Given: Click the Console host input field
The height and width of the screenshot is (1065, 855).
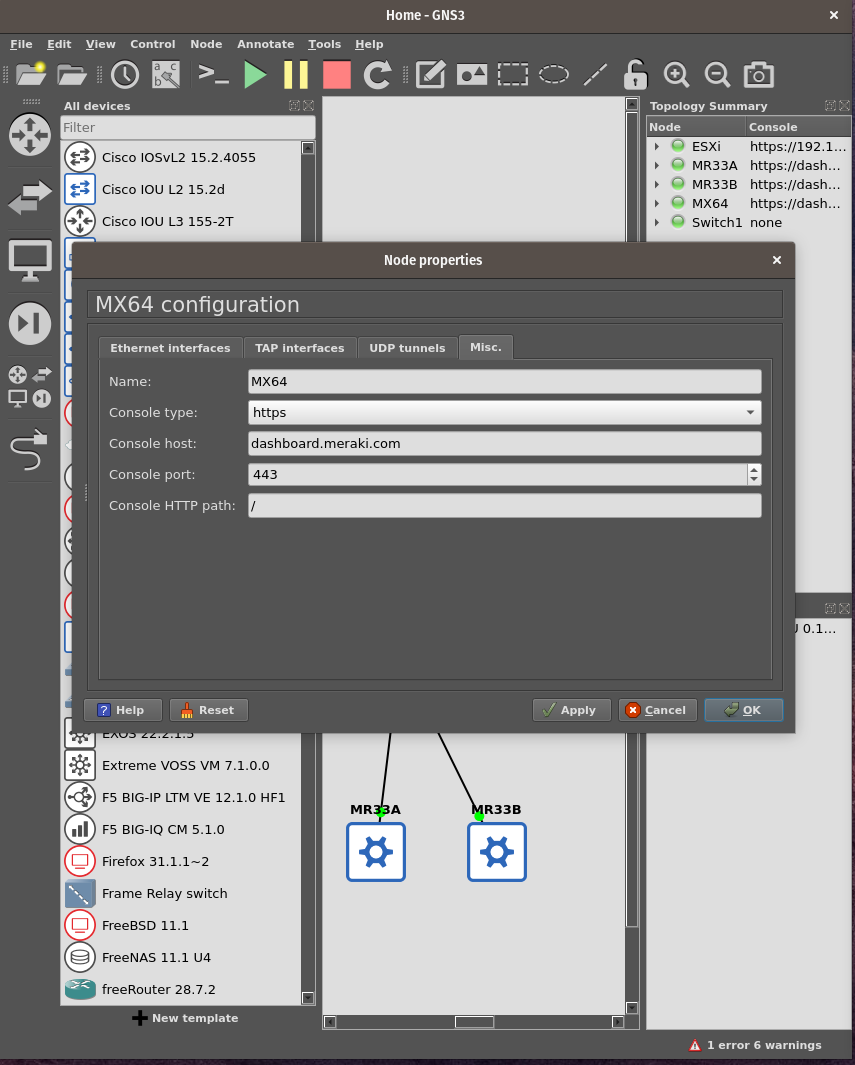Looking at the screenshot, I should (x=500, y=443).
